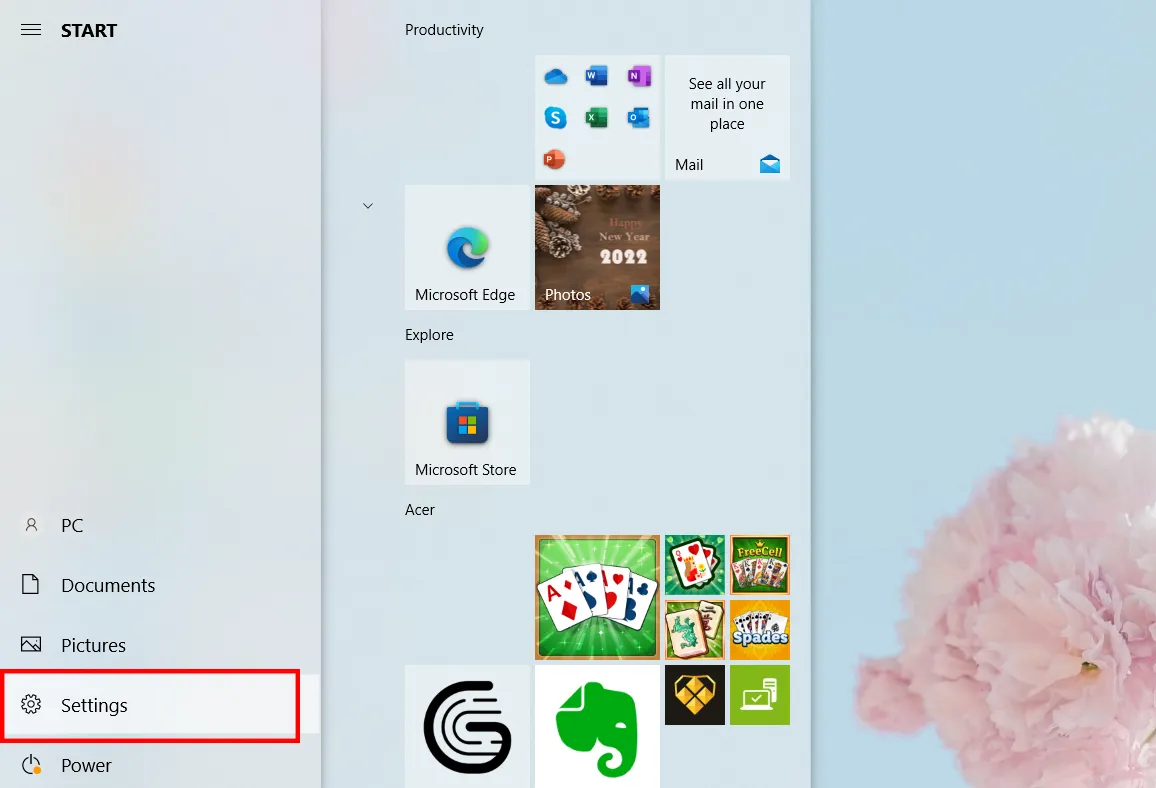Click the Power option
This screenshot has height=788, width=1156.
coord(86,765)
